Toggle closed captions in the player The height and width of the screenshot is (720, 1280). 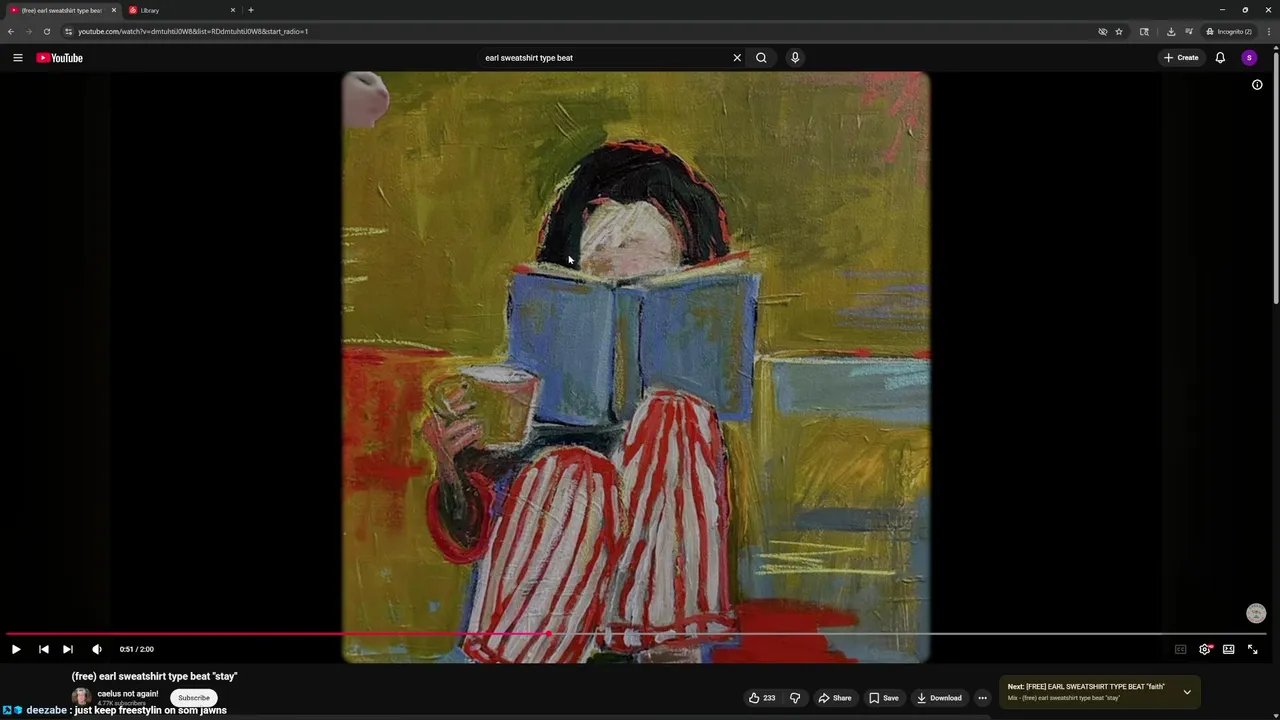click(1180, 649)
